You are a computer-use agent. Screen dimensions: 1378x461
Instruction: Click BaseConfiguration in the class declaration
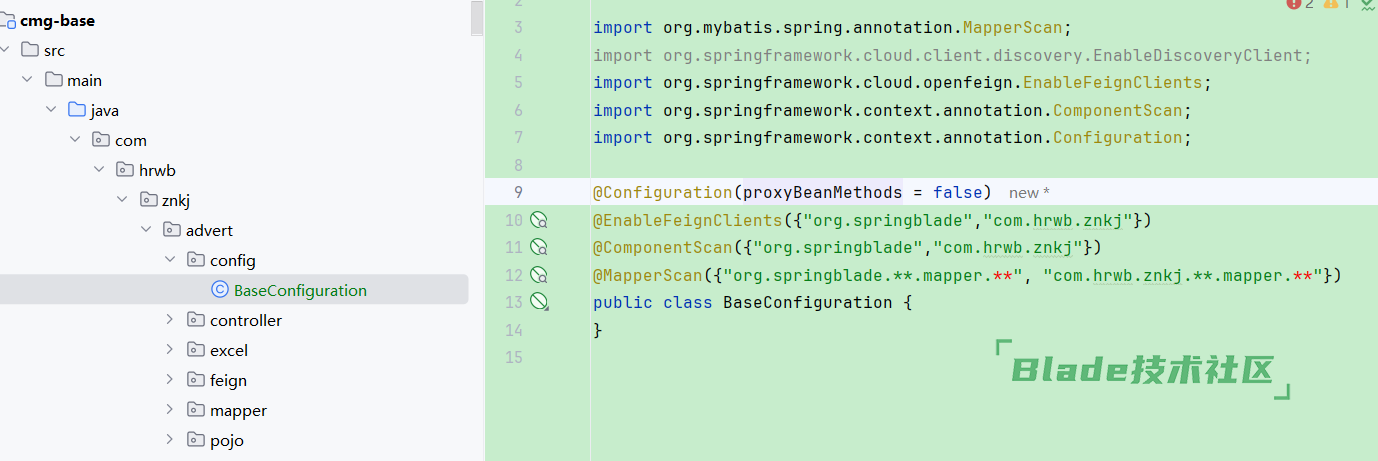[808, 302]
